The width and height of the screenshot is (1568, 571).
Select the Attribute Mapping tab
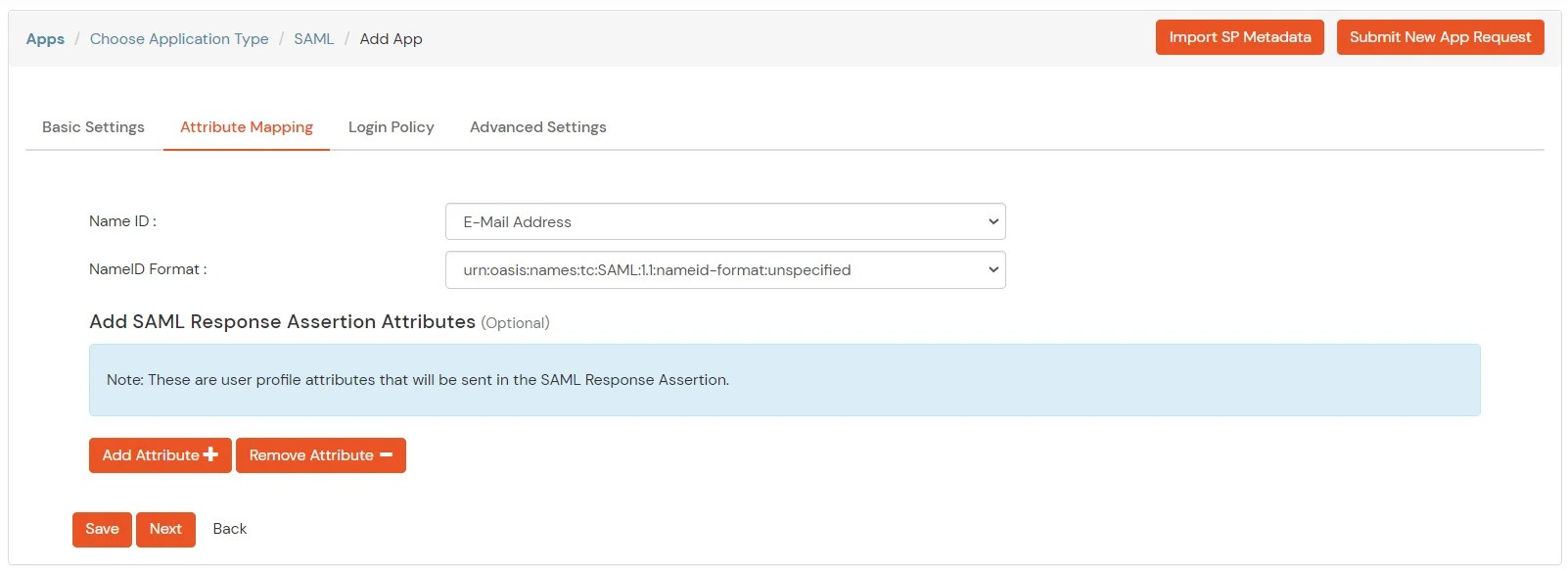[x=246, y=127]
